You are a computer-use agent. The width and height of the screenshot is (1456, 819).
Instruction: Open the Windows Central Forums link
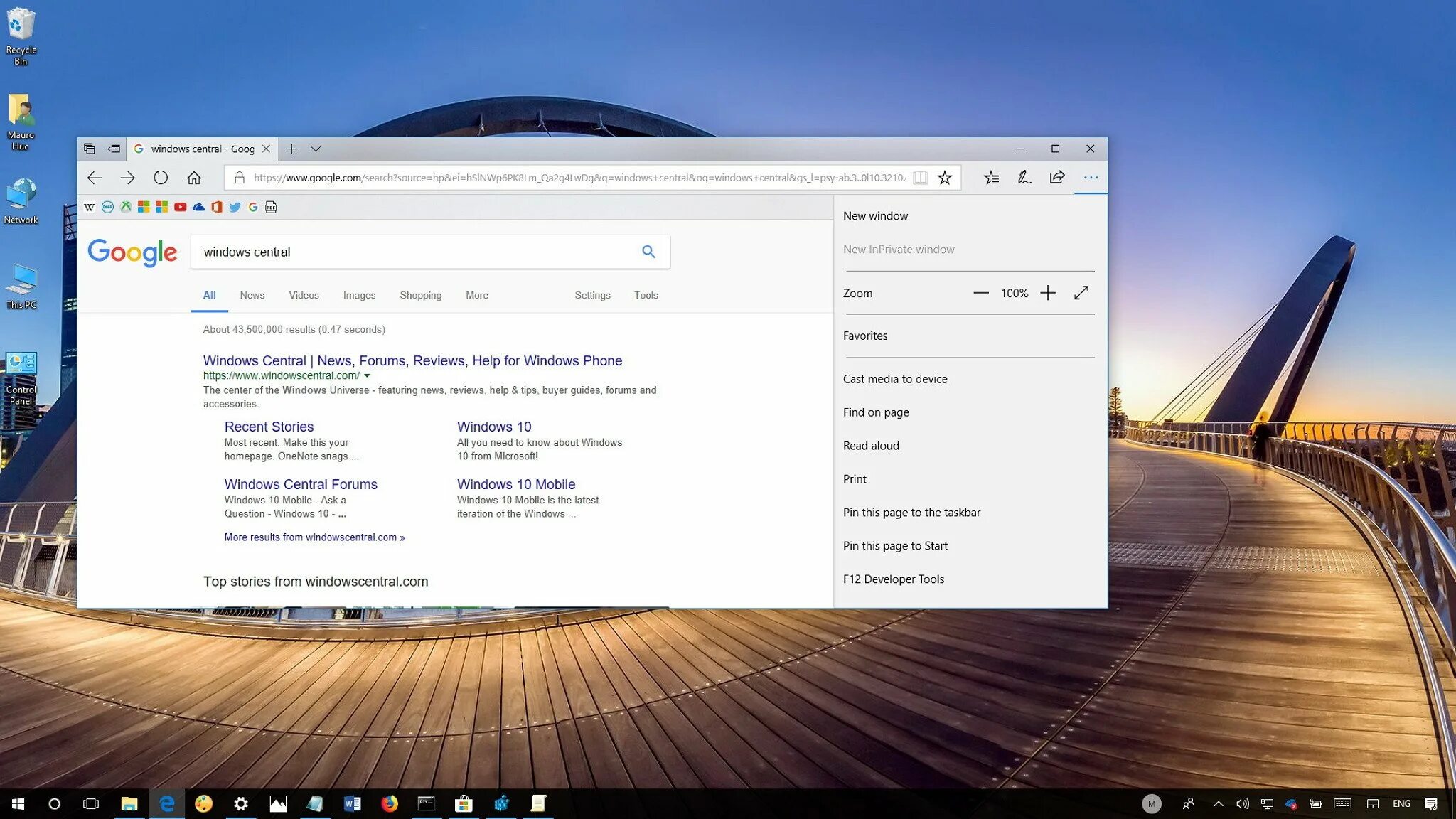coord(301,484)
